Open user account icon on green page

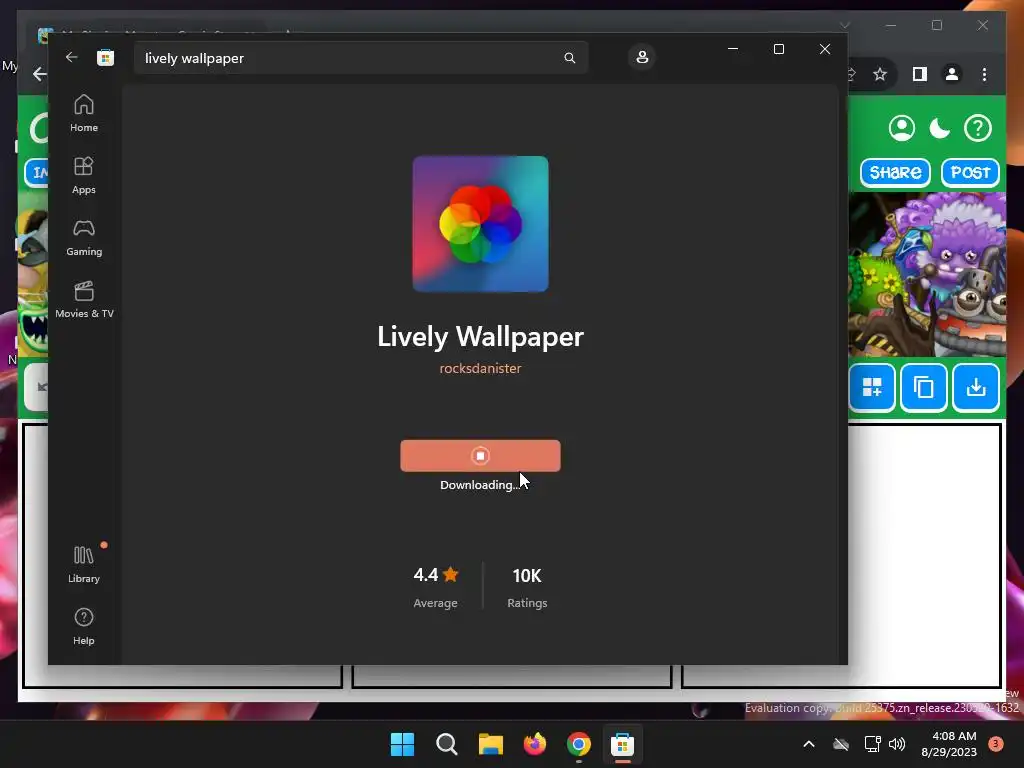pos(901,128)
